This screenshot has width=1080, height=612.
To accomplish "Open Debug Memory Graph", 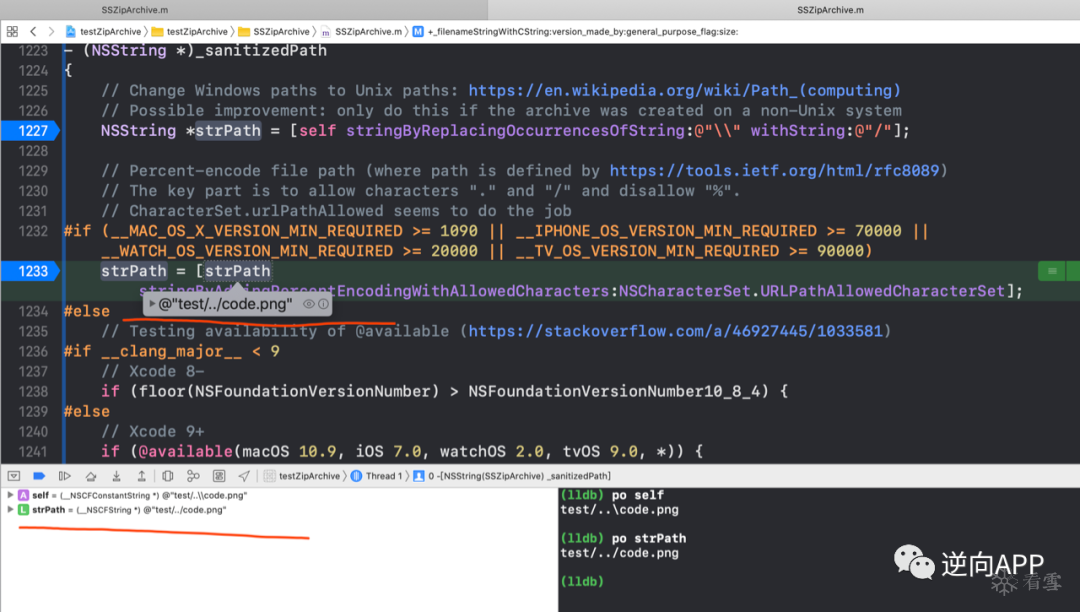I will (x=194, y=476).
